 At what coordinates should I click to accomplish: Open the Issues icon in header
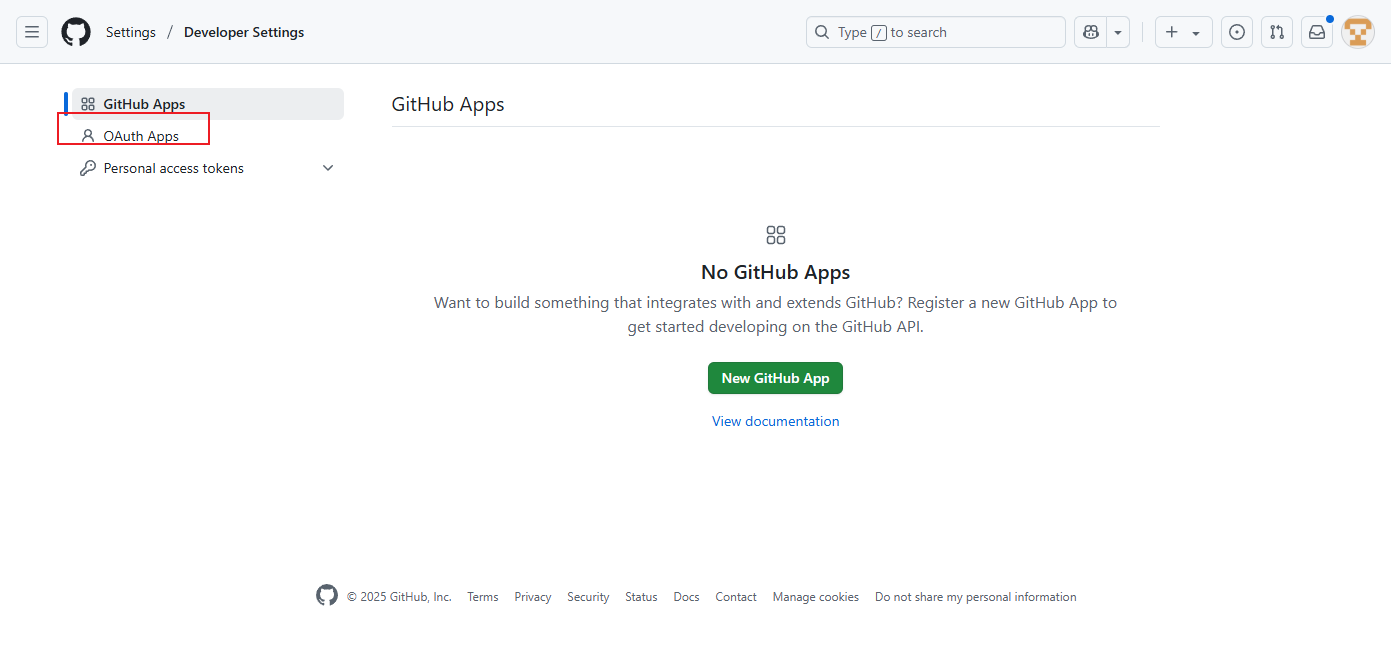point(1237,32)
